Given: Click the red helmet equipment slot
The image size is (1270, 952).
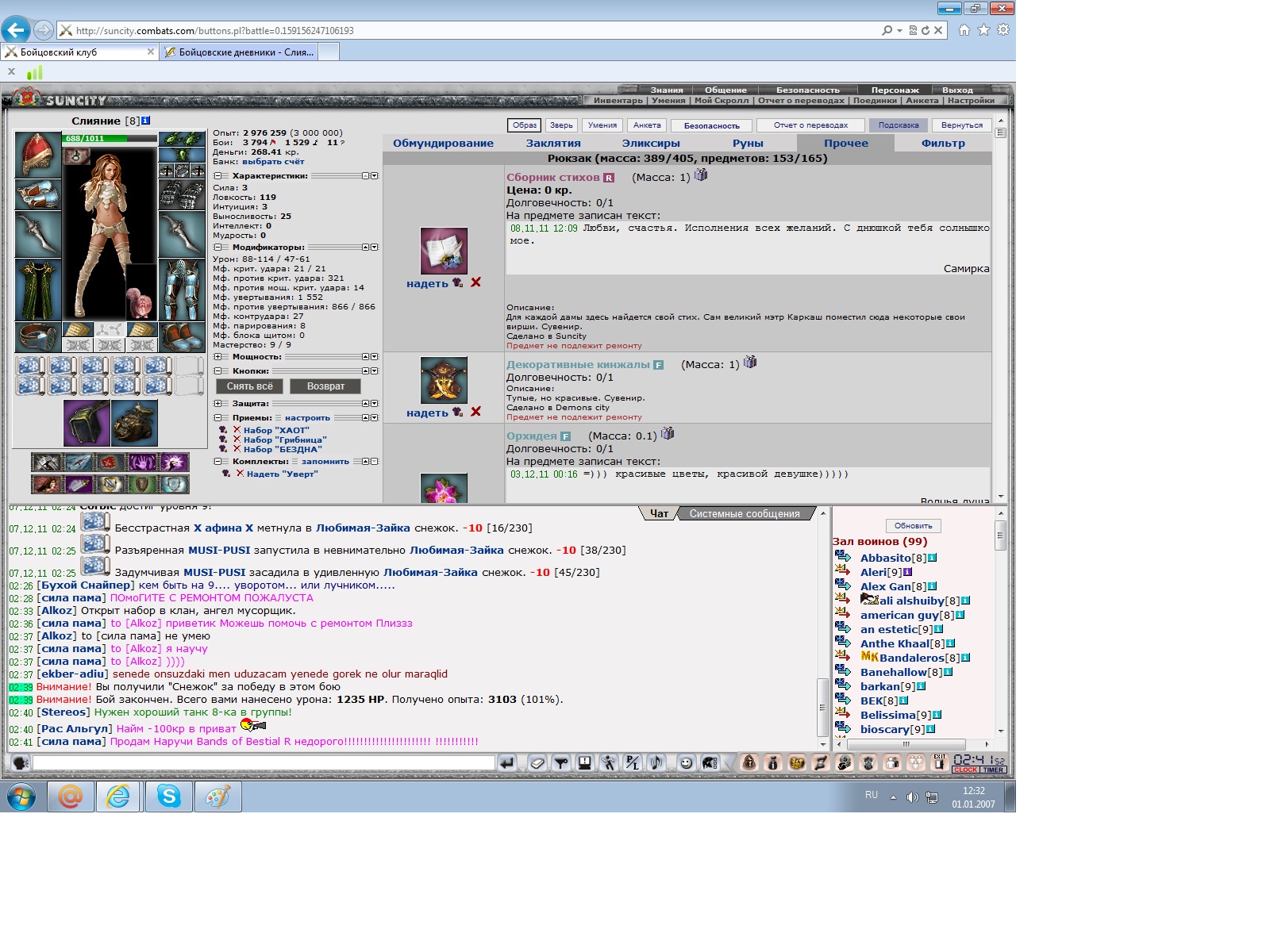Looking at the screenshot, I should click(38, 155).
